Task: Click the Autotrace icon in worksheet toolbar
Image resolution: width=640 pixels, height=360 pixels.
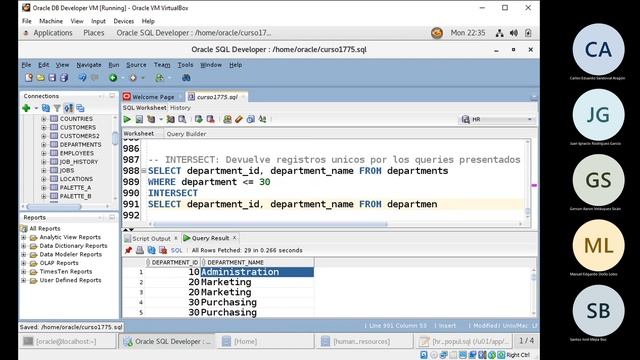Action: (171, 119)
